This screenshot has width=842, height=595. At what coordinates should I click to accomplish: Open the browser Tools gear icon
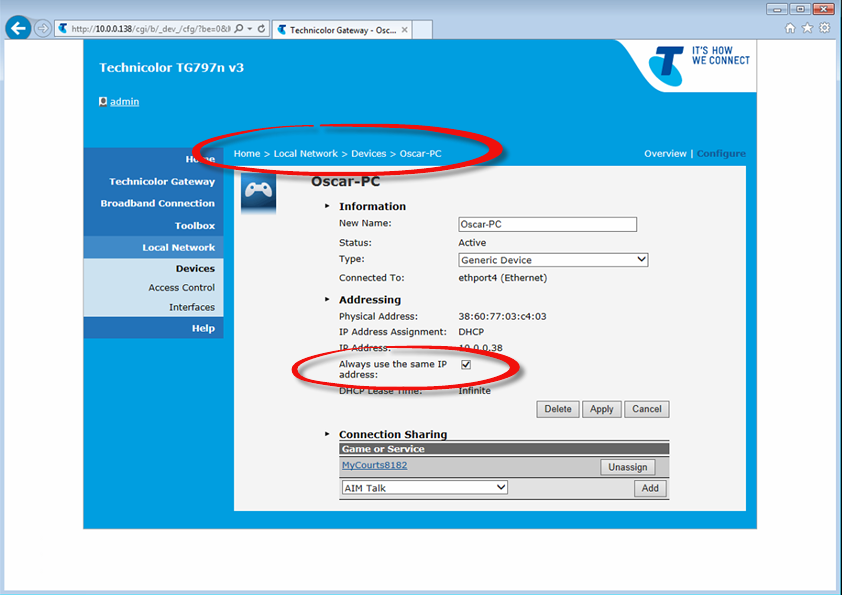coord(824,28)
